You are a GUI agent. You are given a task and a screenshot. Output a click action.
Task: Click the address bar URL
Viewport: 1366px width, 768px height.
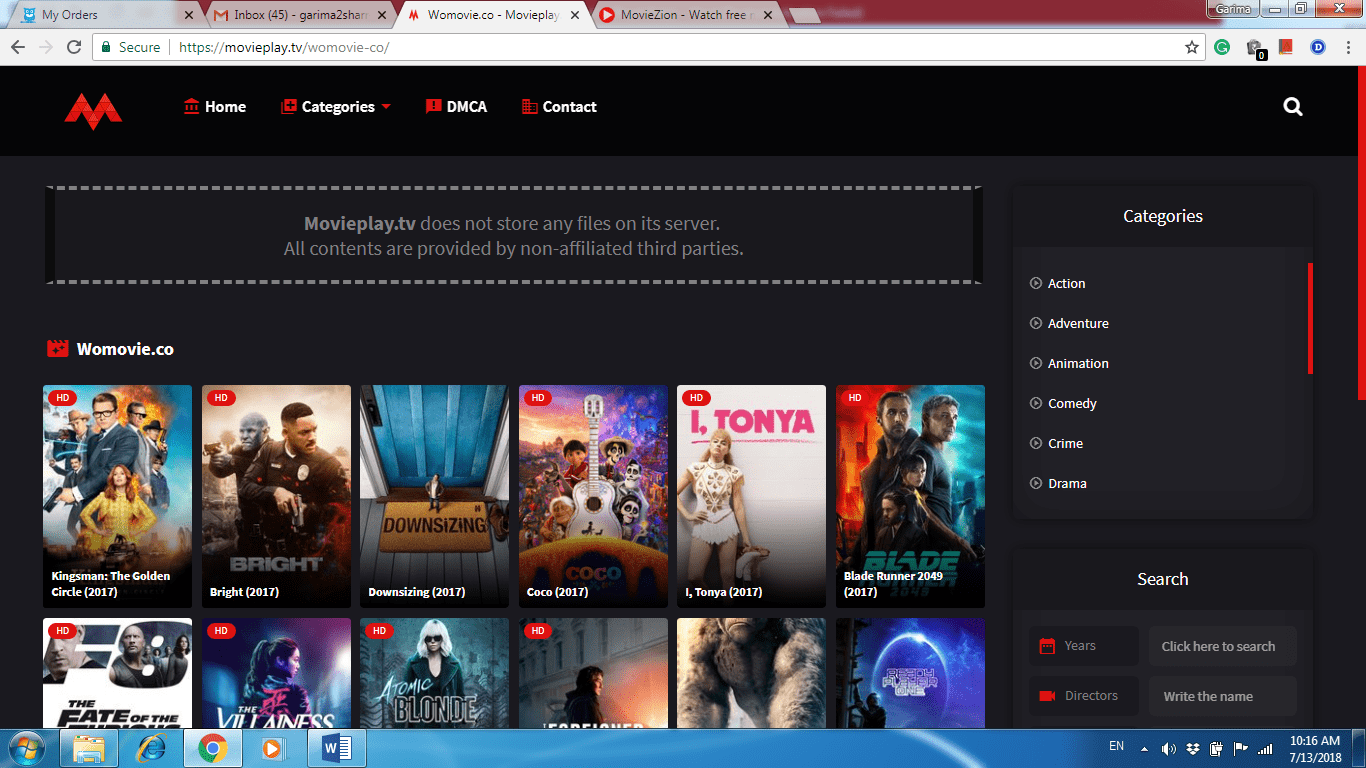[284, 47]
